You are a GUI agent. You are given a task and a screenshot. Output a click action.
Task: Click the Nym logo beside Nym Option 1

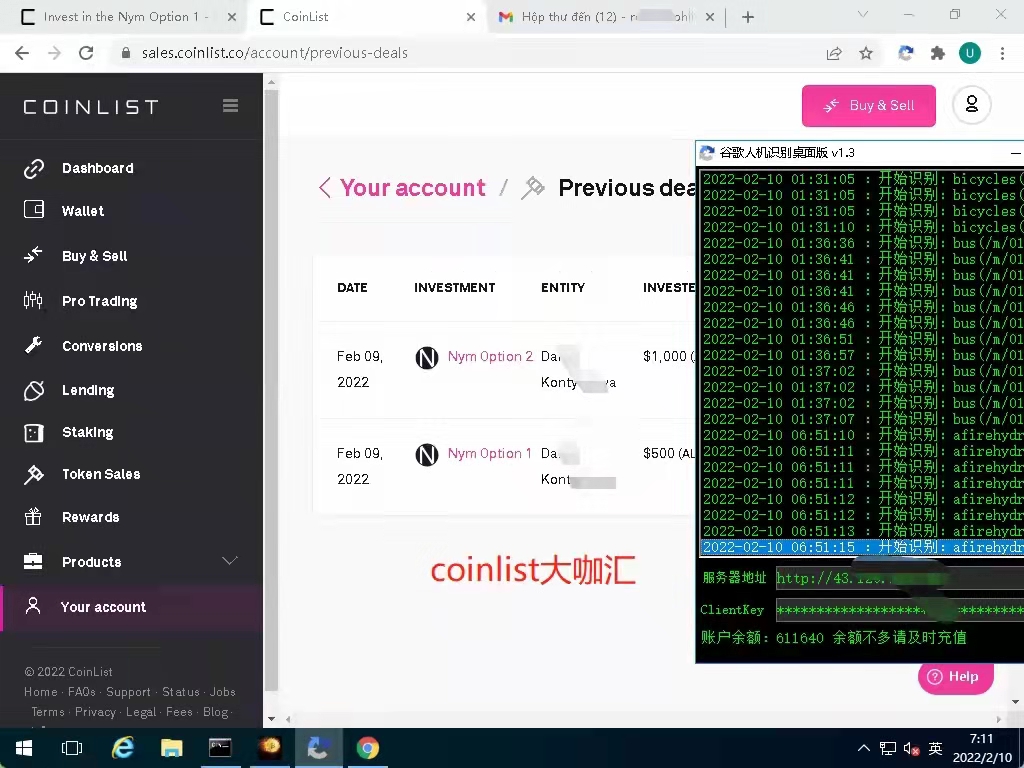427,455
